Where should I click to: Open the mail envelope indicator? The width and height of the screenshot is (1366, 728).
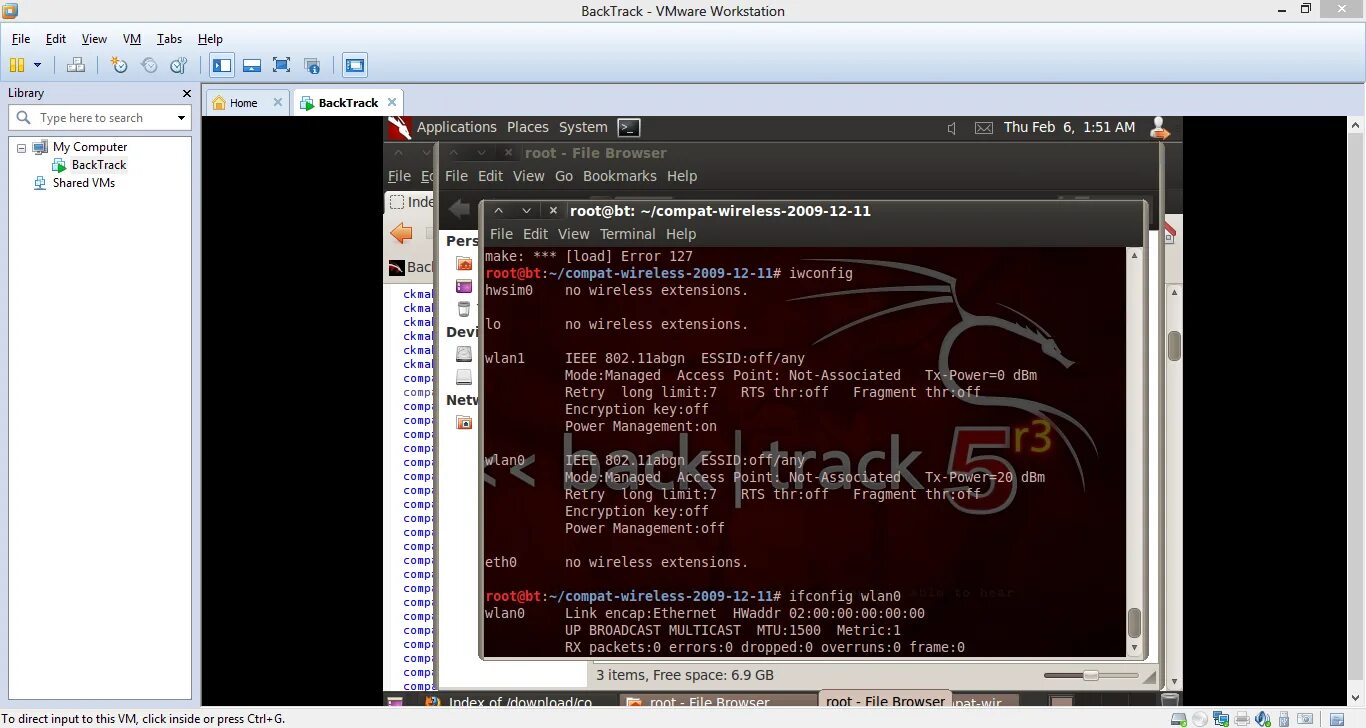(984, 128)
